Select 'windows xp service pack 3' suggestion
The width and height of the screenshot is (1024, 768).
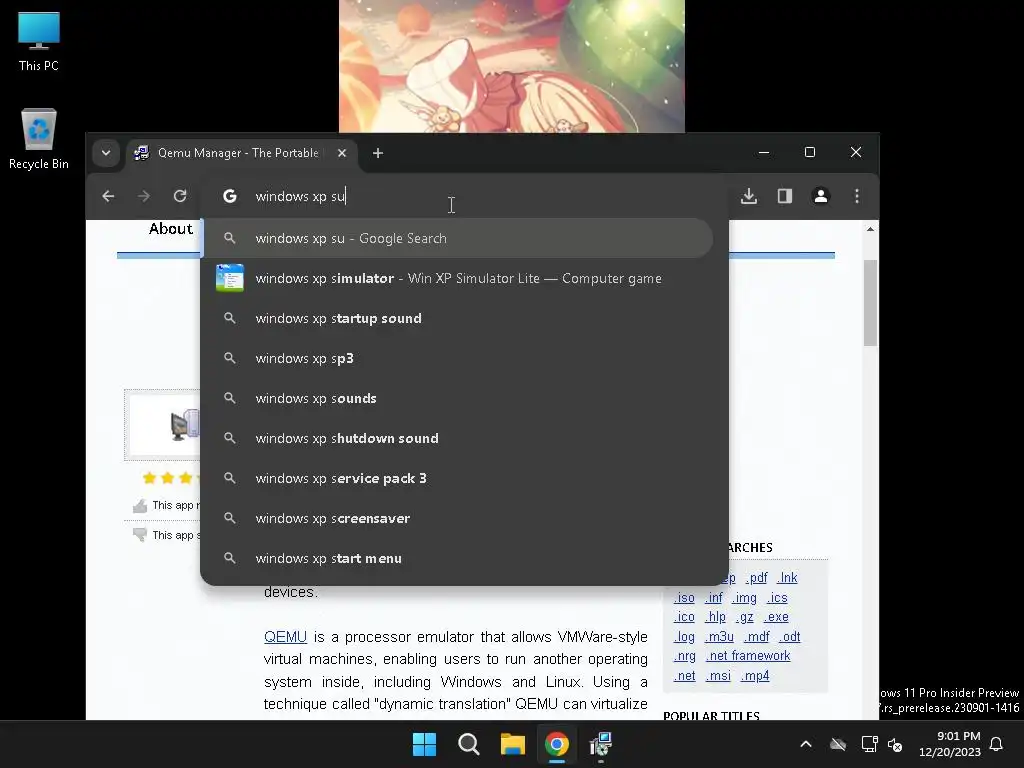(456, 478)
